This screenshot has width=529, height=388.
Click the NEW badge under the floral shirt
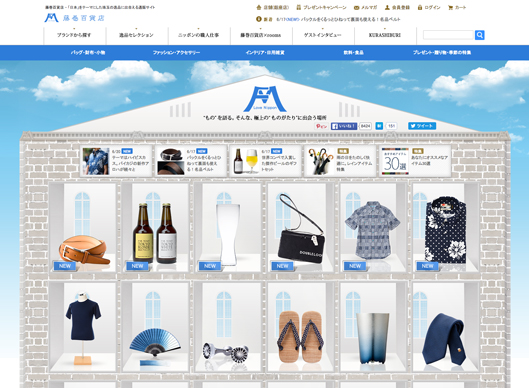point(427,266)
